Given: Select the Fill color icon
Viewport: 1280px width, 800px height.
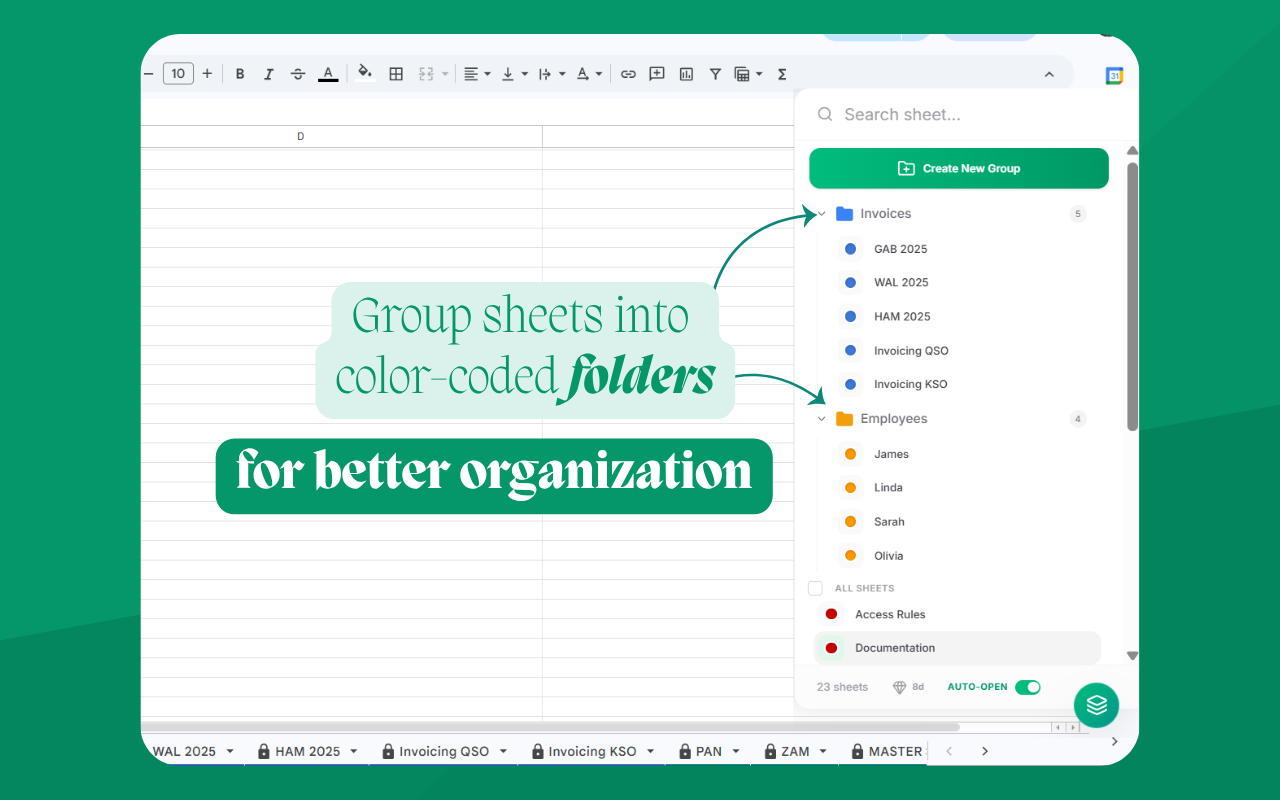Looking at the screenshot, I should (x=365, y=73).
